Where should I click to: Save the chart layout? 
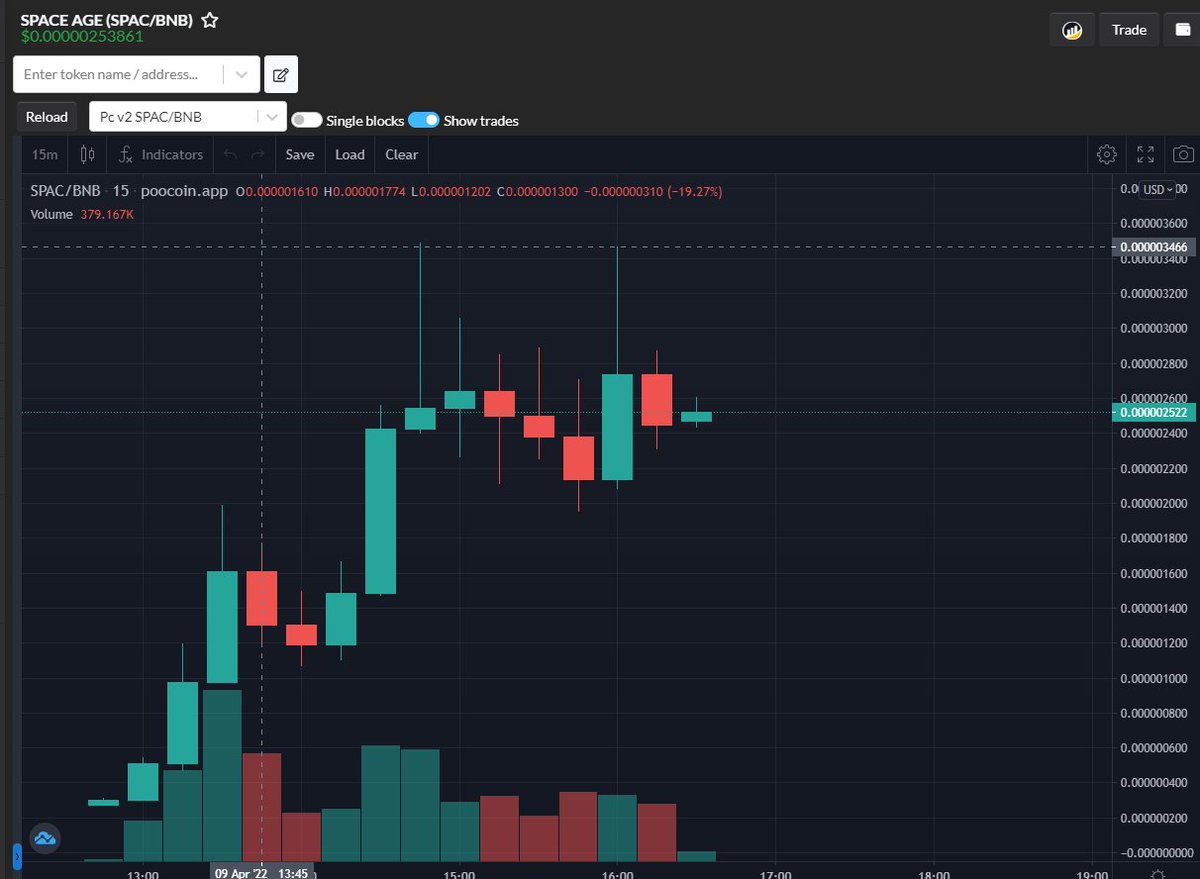(299, 154)
